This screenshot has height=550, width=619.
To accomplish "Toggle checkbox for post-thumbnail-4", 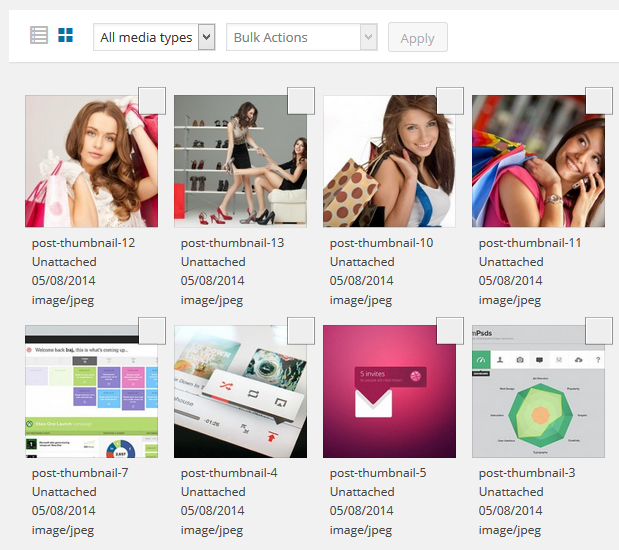I will click(x=301, y=331).
